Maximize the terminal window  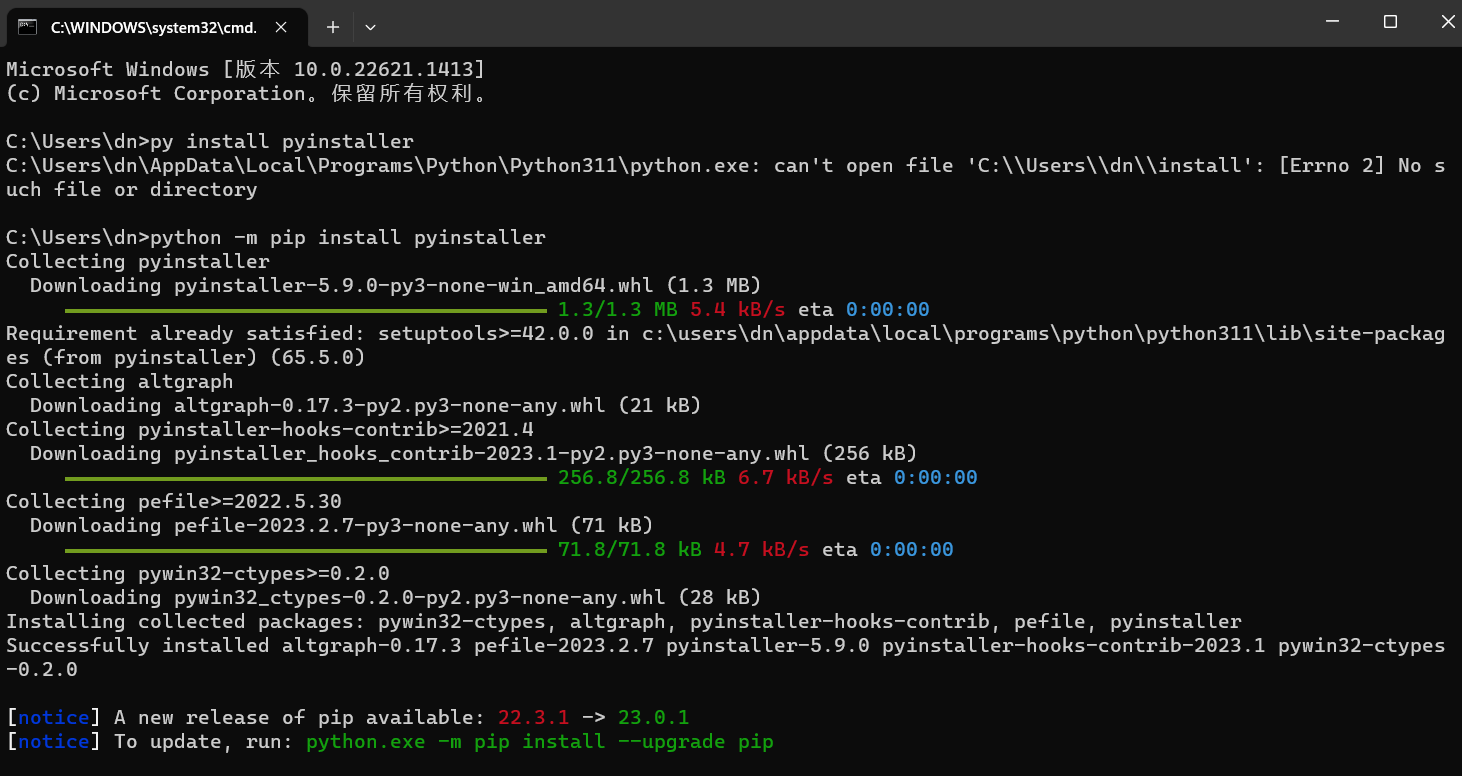[1390, 22]
